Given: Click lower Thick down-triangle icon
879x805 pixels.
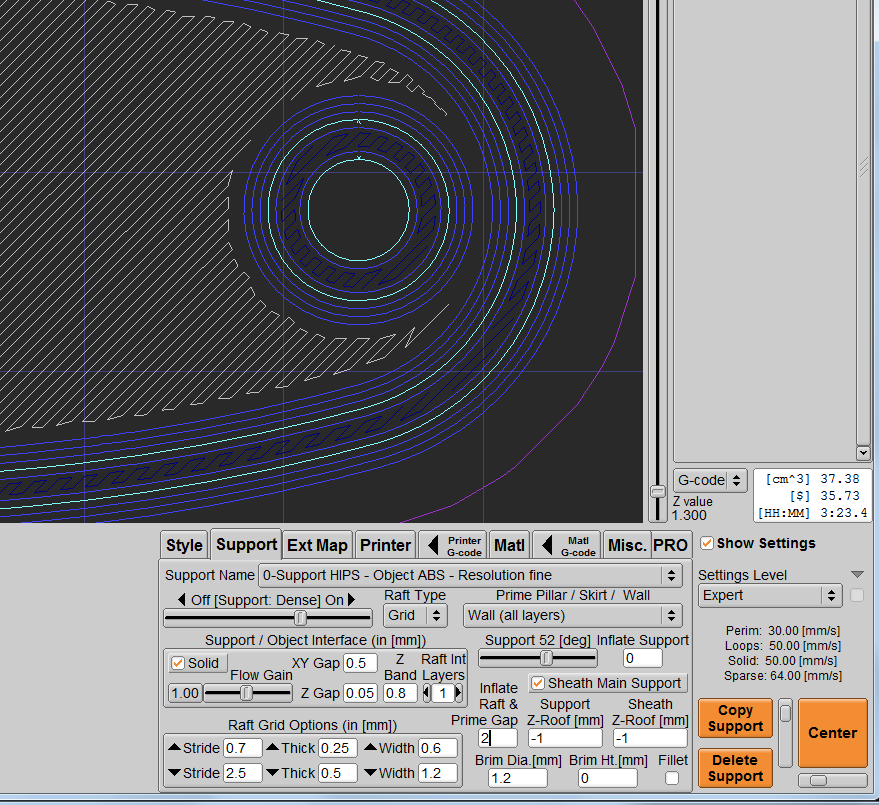Looking at the screenshot, I should 272,773.
